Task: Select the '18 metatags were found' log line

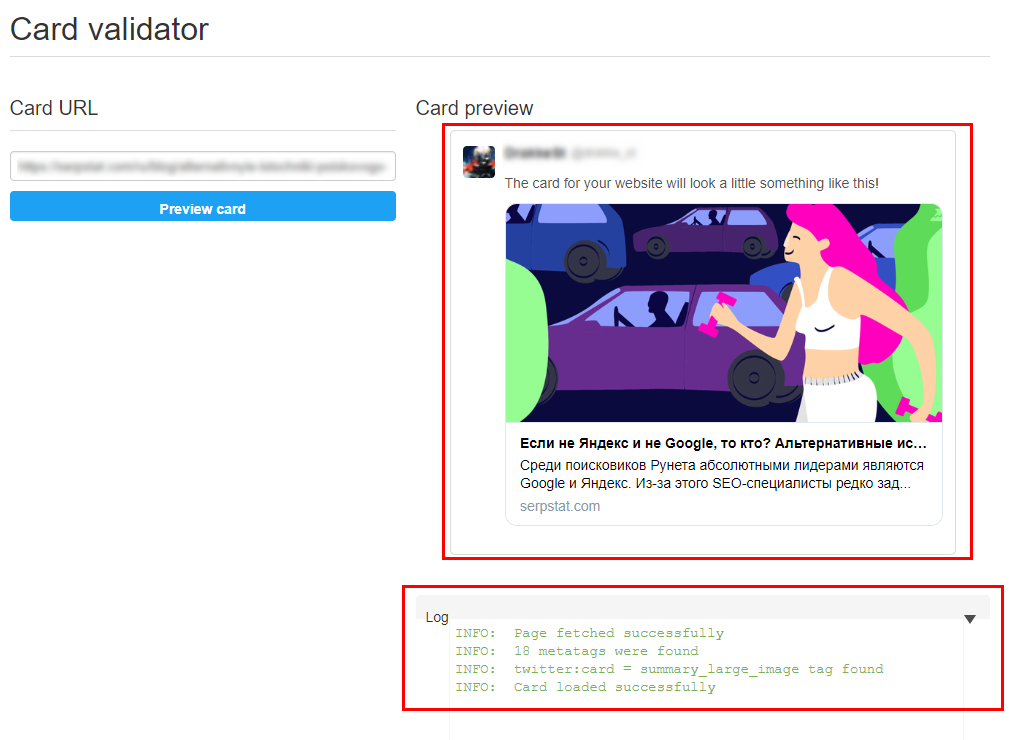Action: click(577, 651)
